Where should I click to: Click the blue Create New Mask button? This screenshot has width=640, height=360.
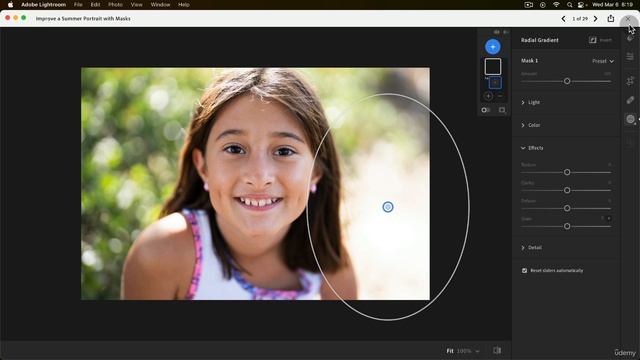tap(493, 47)
